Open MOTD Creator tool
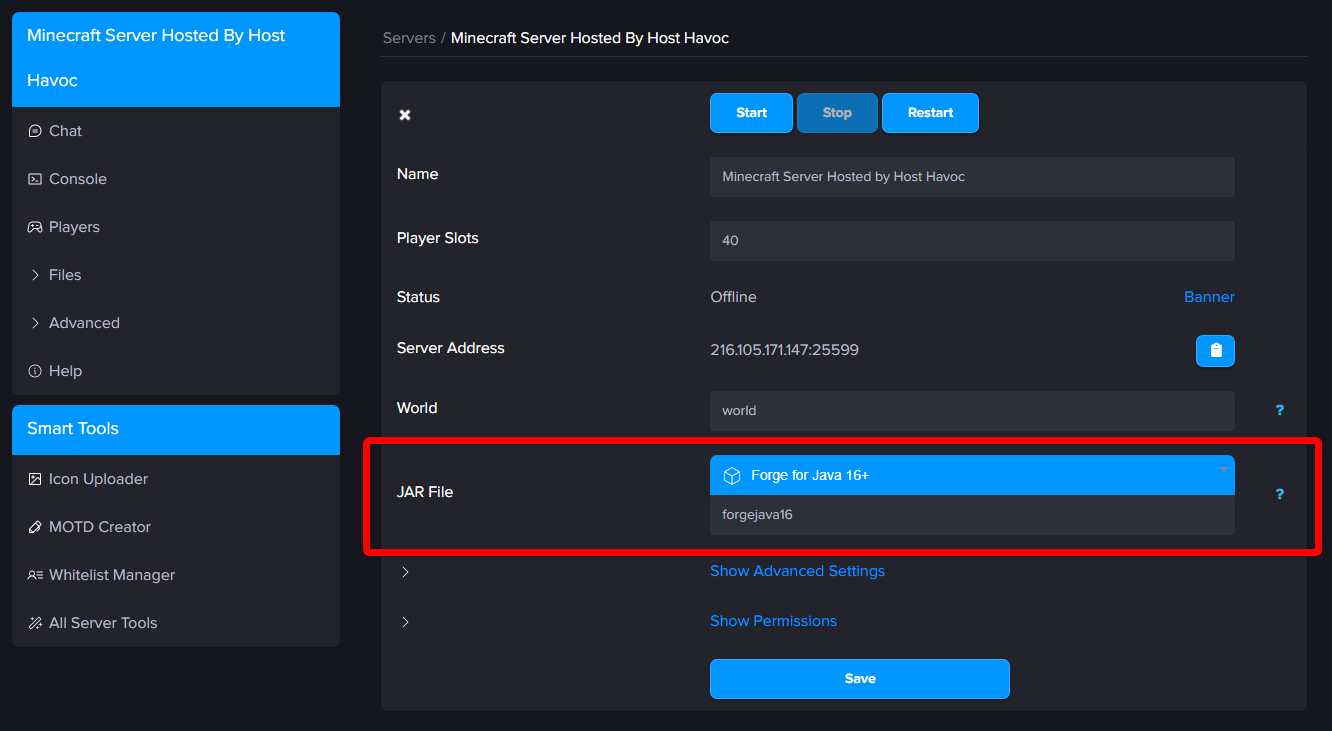 click(x=176, y=527)
